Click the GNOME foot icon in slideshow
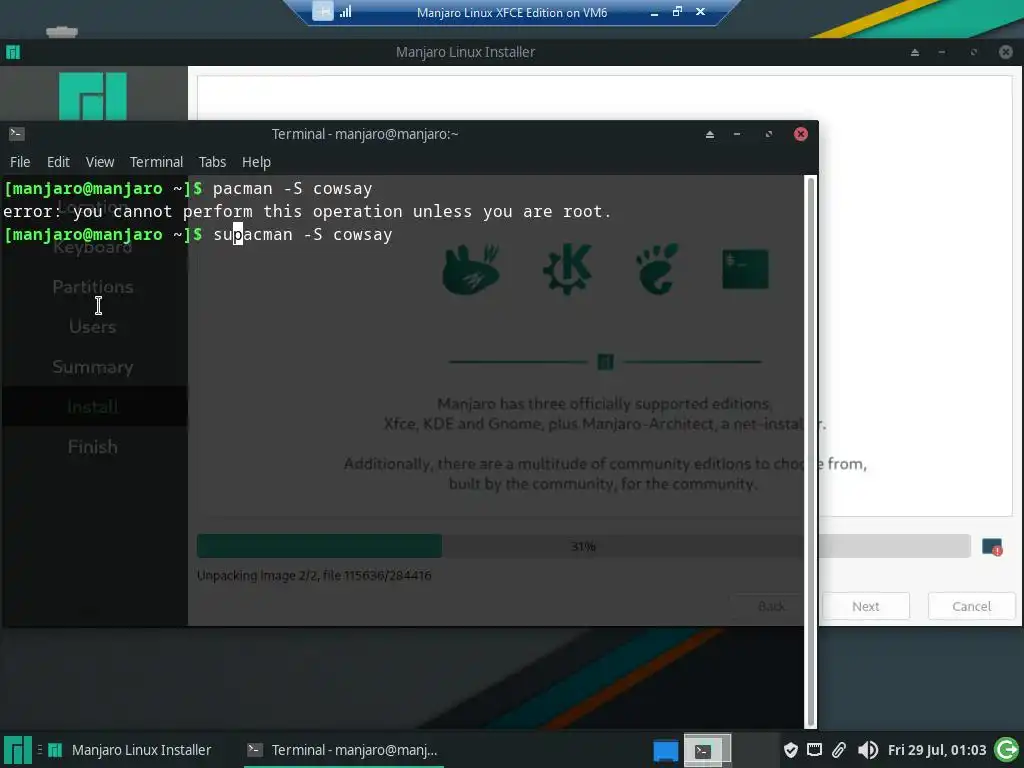The image size is (1024, 768). [658, 268]
